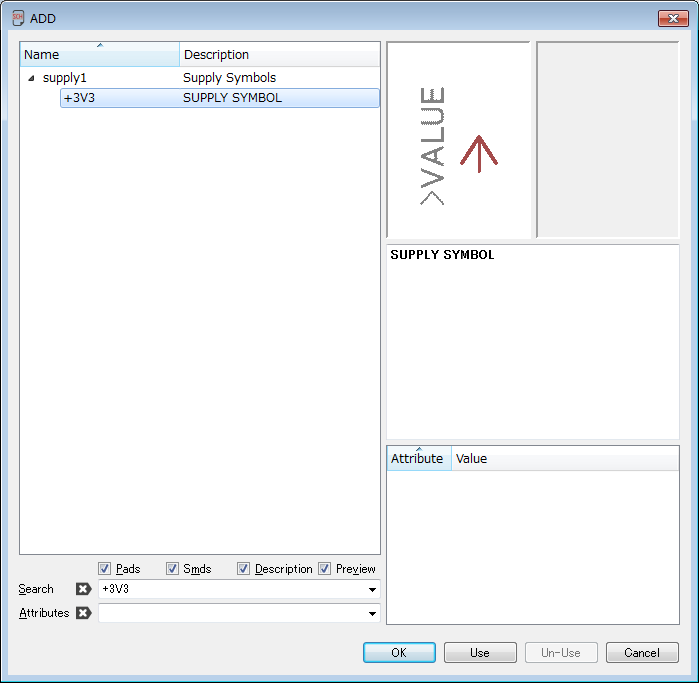
Task: Click the Value column header
Action: click(565, 458)
